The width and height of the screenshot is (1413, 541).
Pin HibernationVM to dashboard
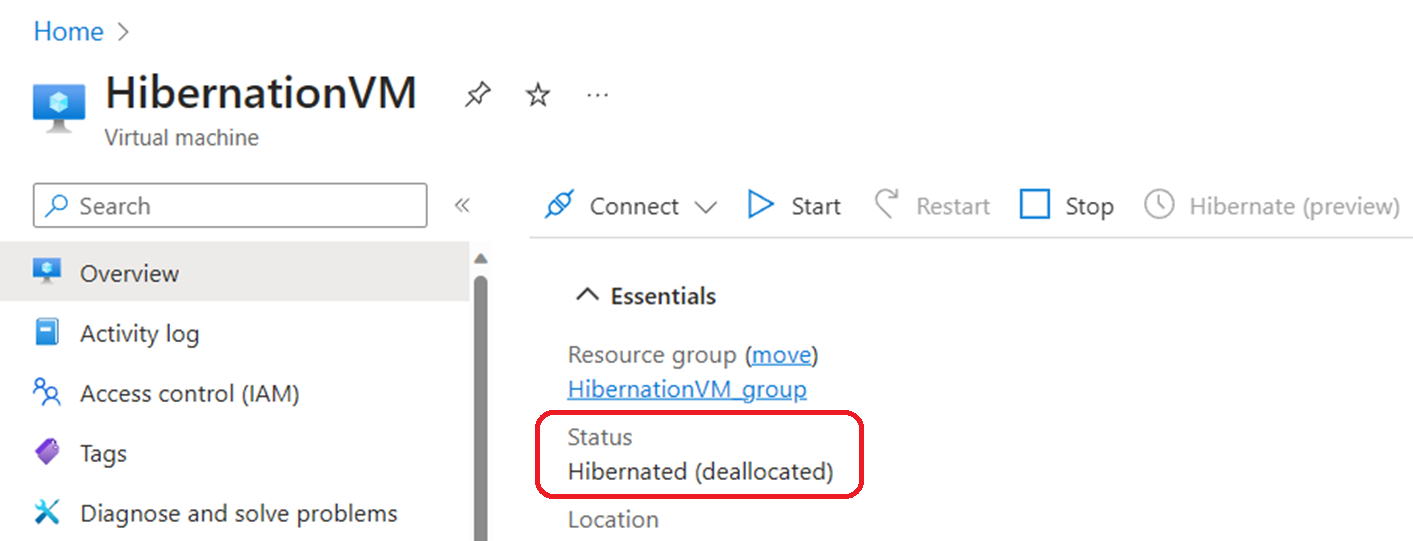[x=478, y=95]
